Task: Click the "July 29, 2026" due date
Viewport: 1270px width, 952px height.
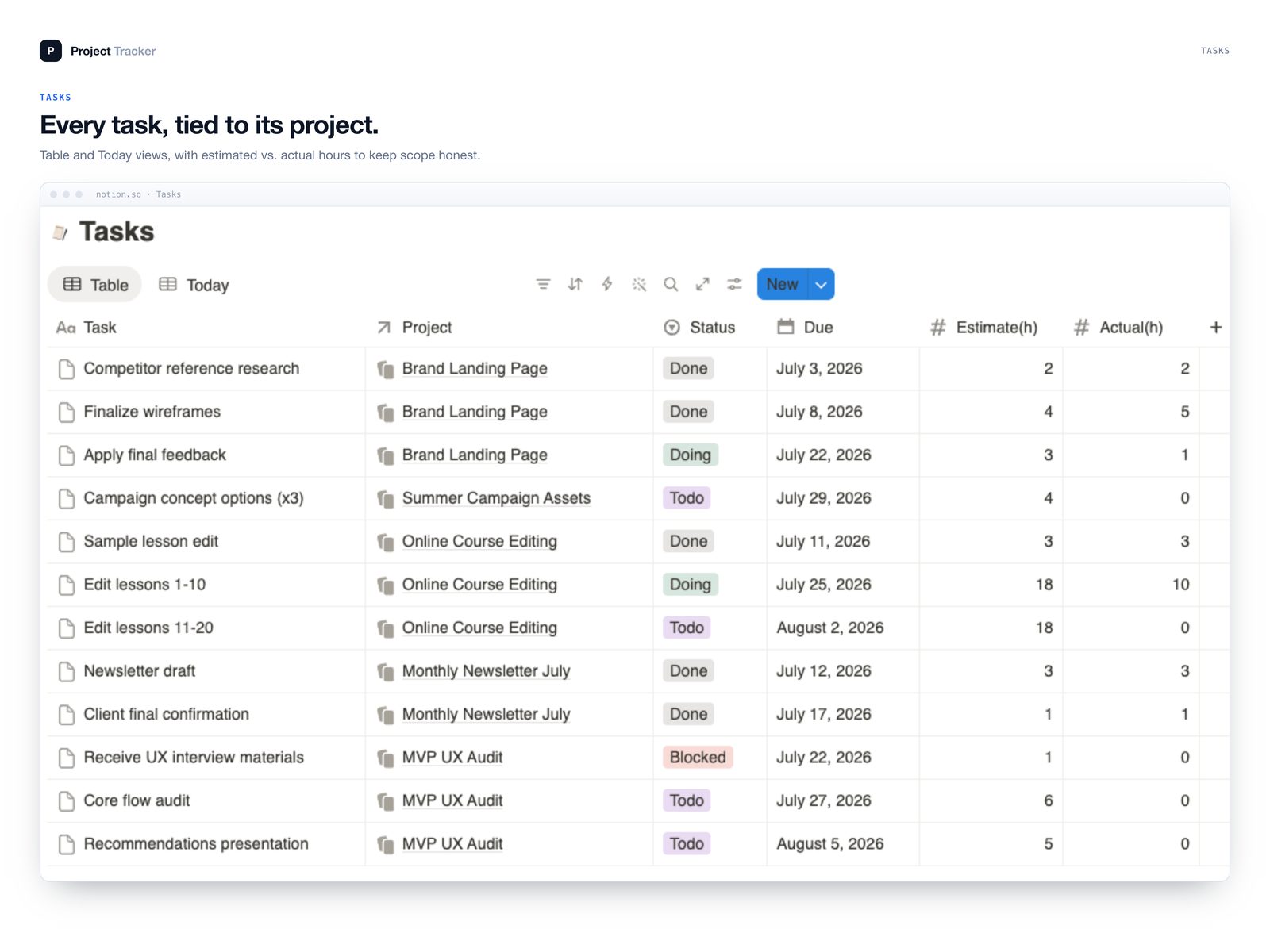Action: [x=824, y=498]
